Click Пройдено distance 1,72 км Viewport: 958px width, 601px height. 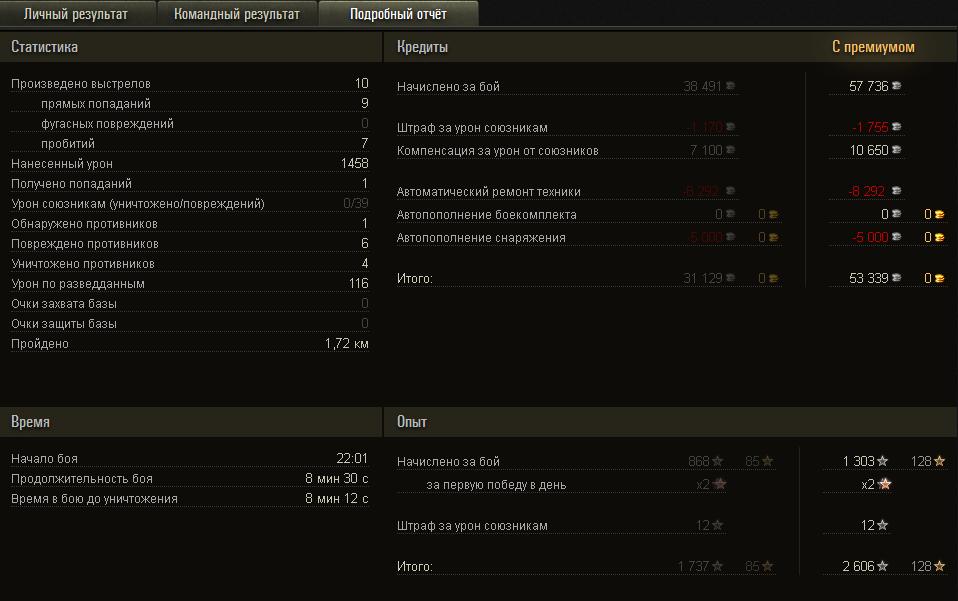[x=346, y=344]
